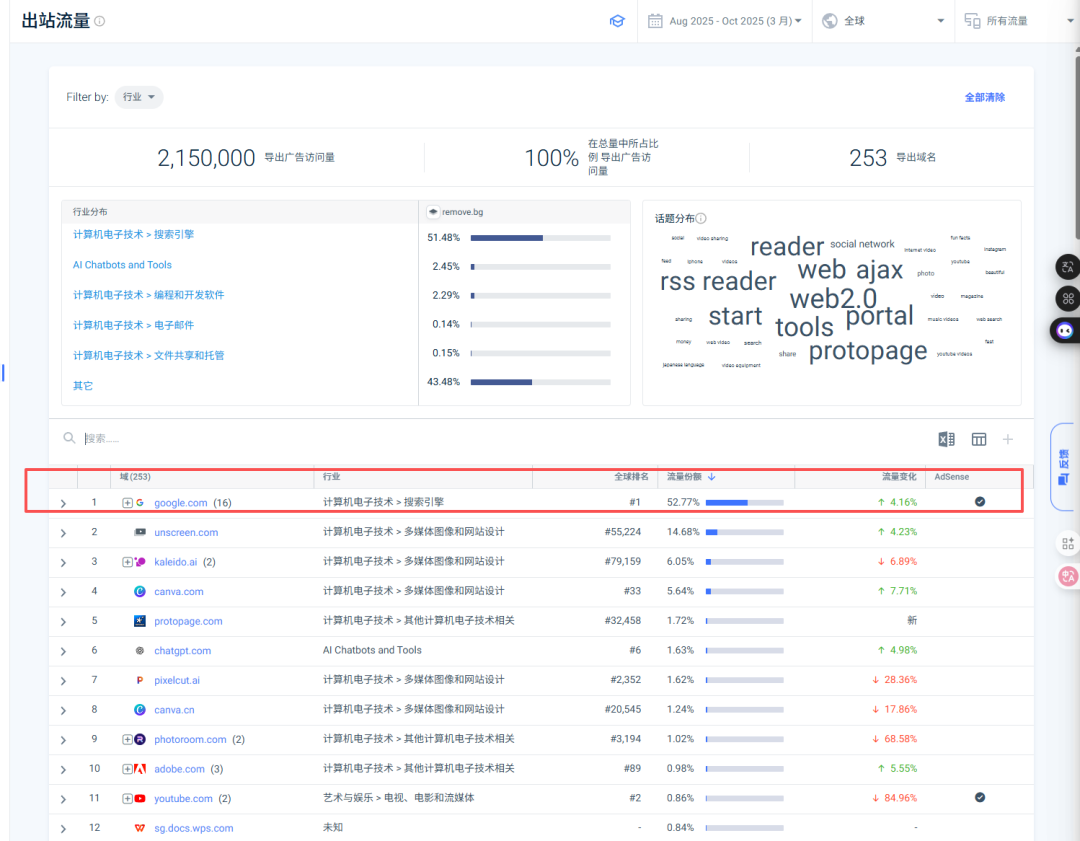The image size is (1080, 841).
Task: Click the word protopage in topic cloud
Action: tap(868, 351)
